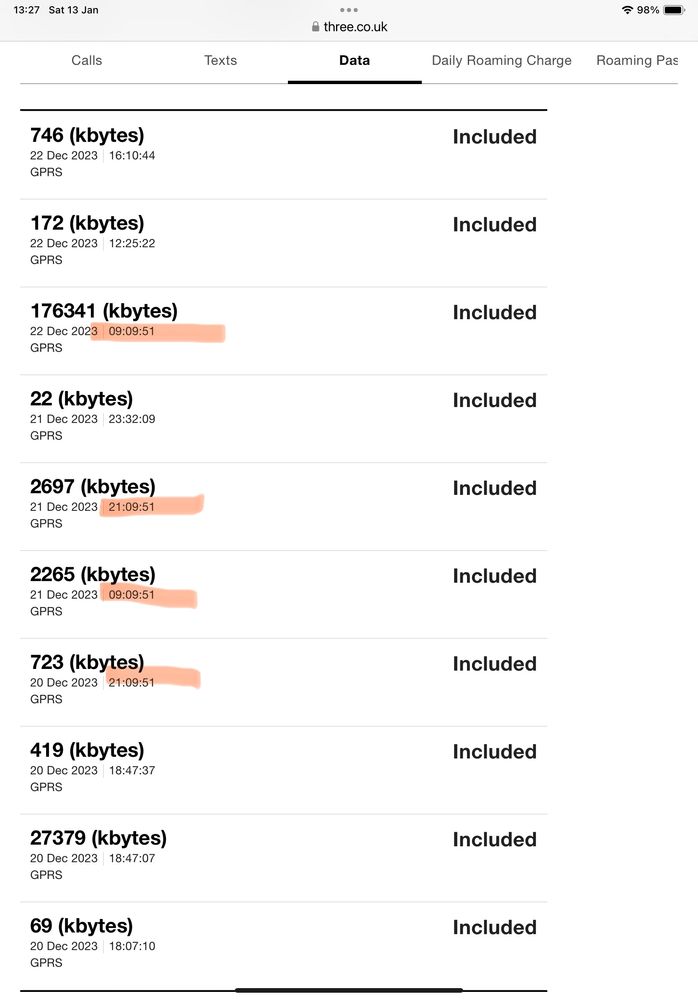The width and height of the screenshot is (698, 999).
Task: Open the Calls tab
Action: [x=87, y=61]
